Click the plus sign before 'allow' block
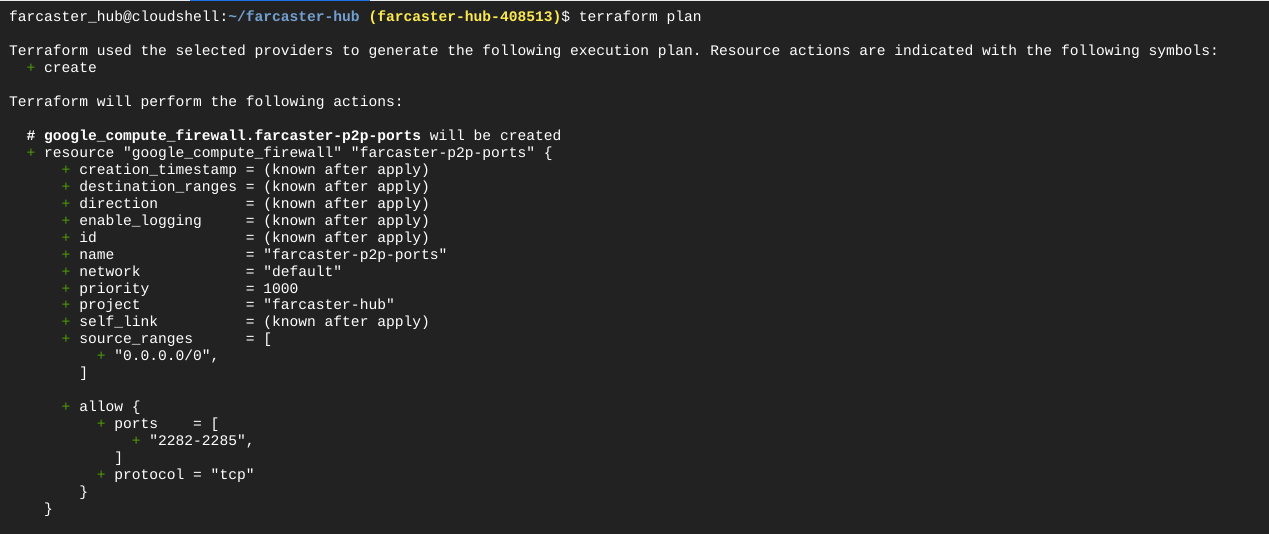 pyautogui.click(x=66, y=407)
